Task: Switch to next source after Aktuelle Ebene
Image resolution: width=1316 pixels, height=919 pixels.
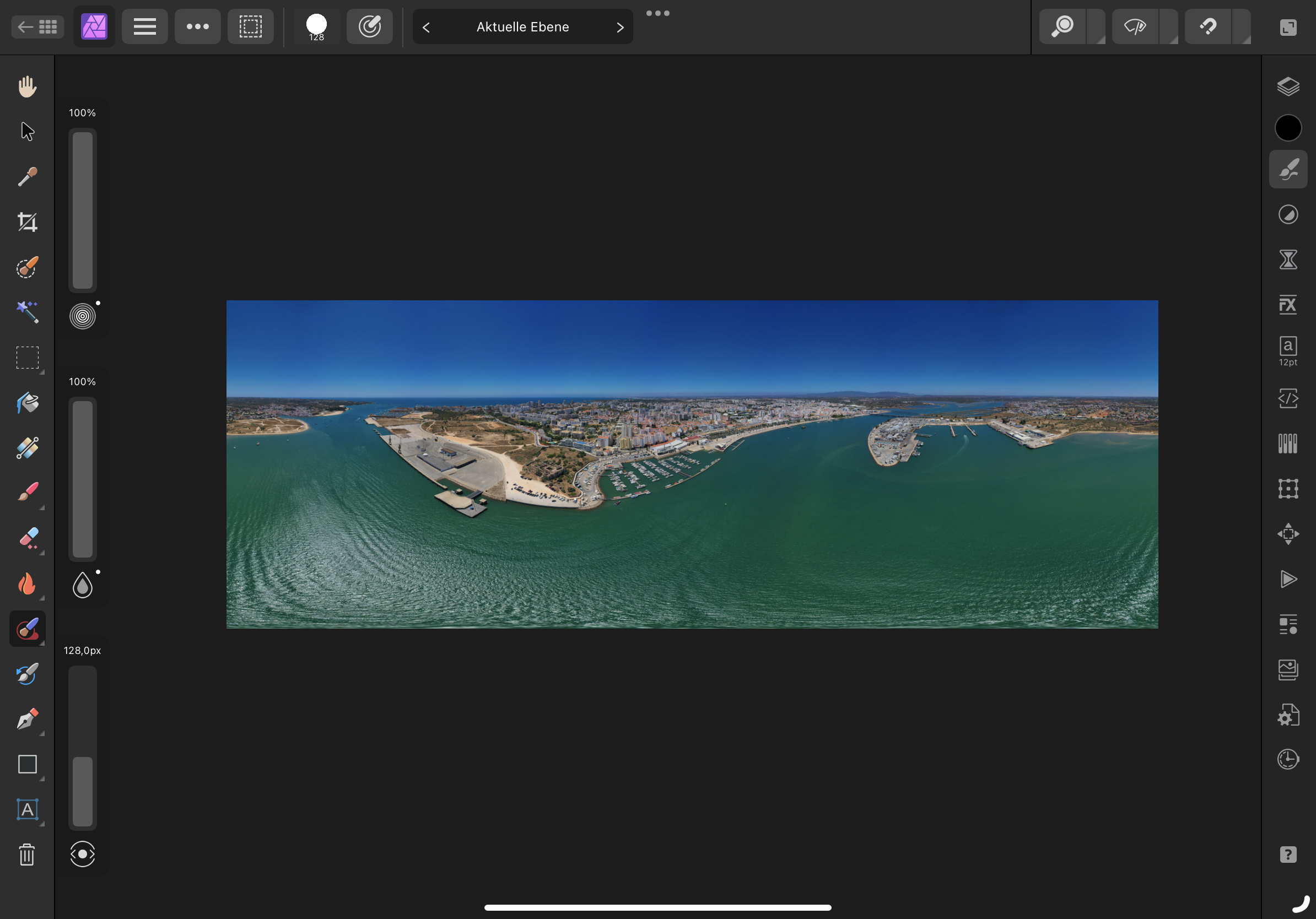Action: click(x=619, y=27)
